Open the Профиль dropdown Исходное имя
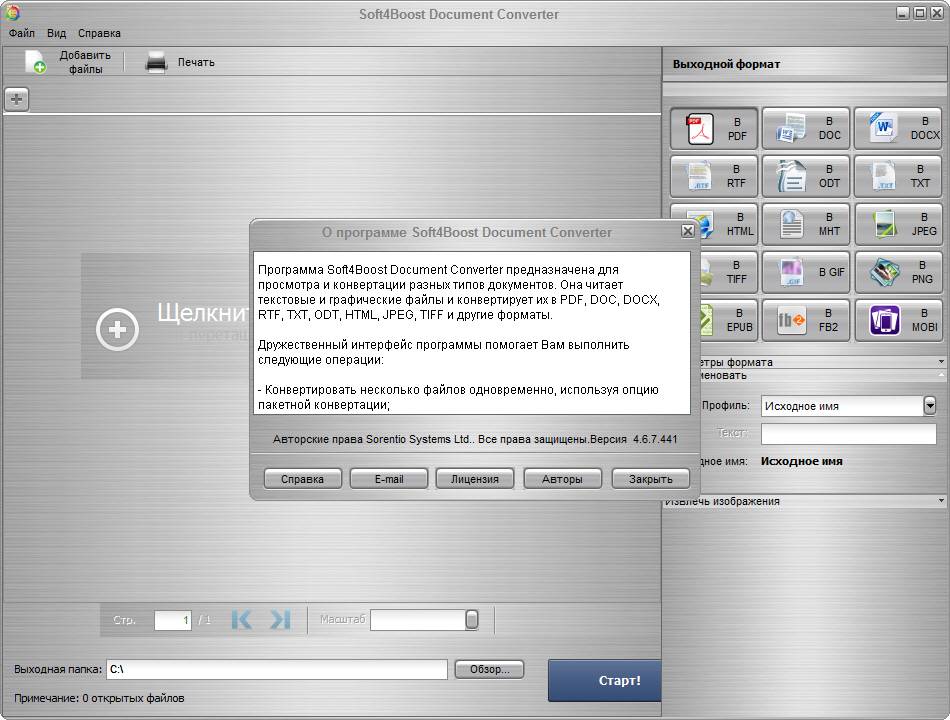 point(849,405)
